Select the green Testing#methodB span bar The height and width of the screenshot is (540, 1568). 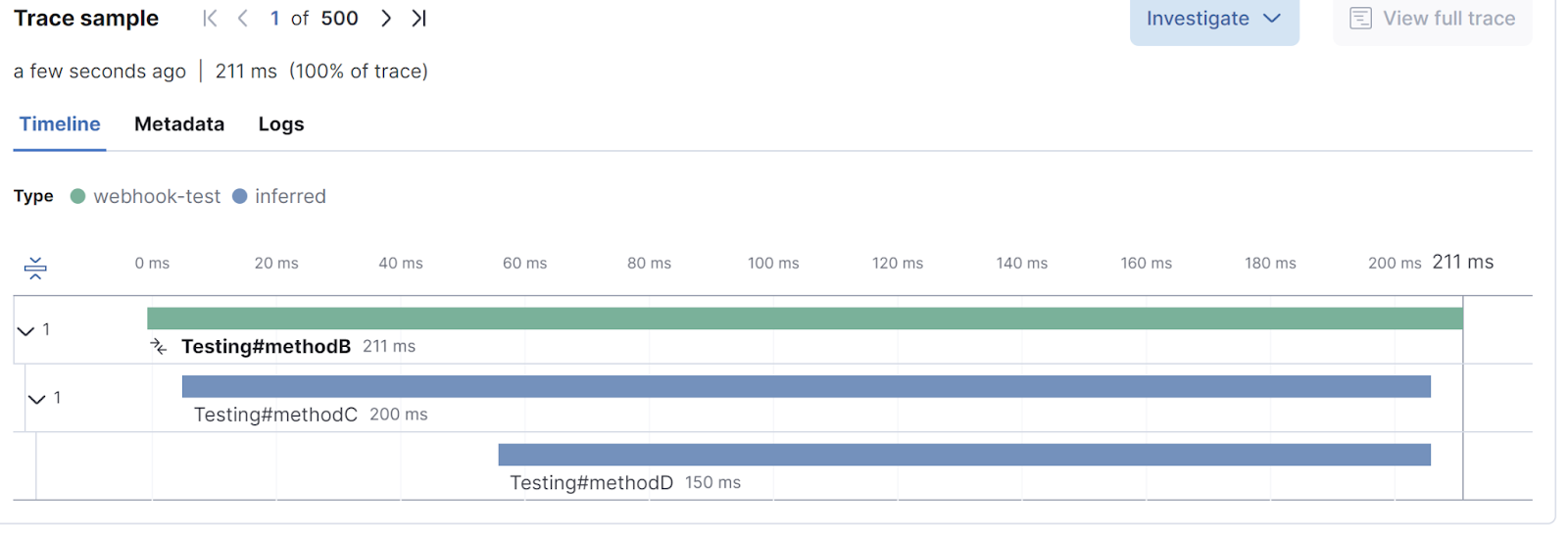click(804, 319)
